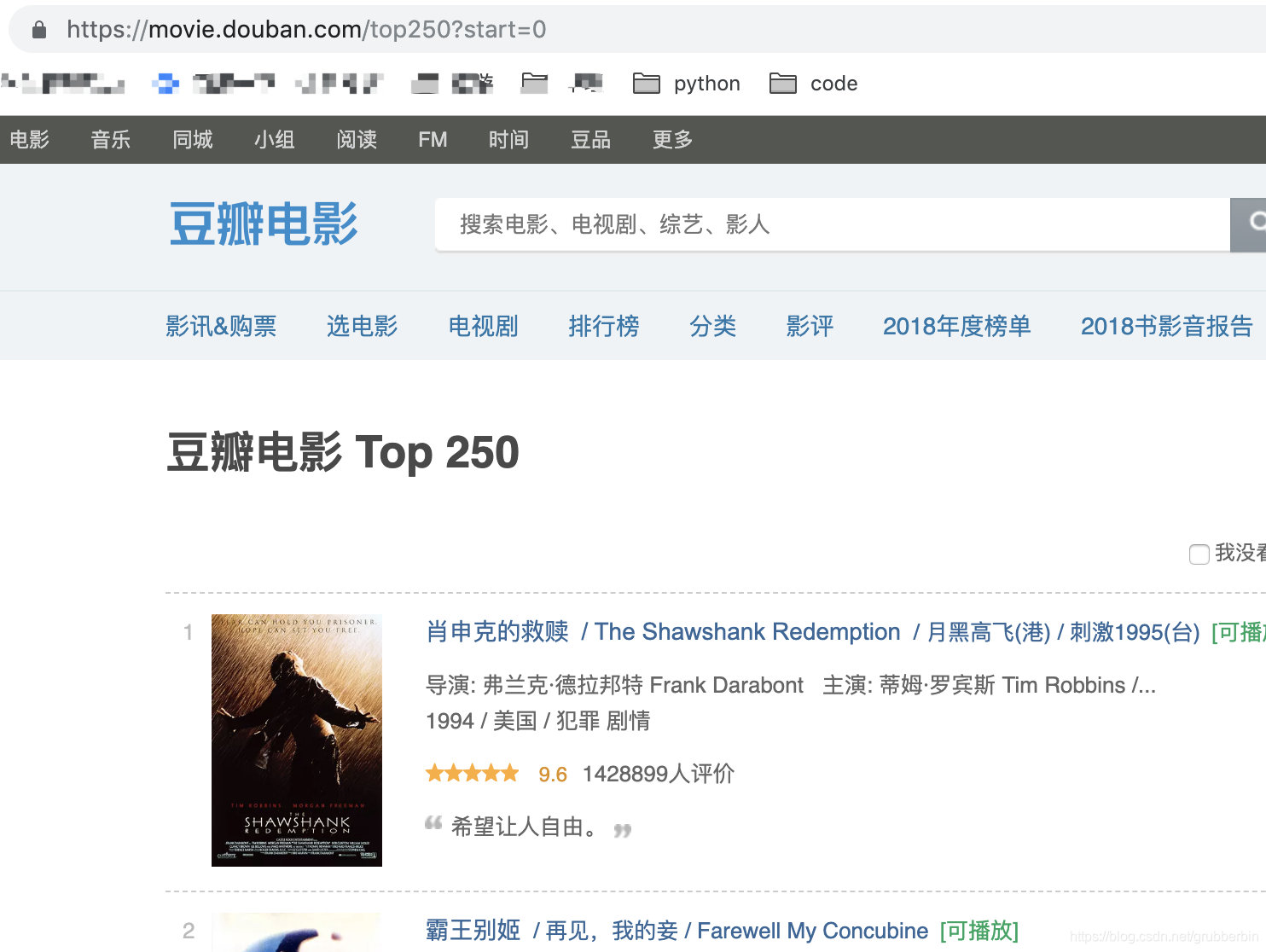Go to 影讯&购票 section
The height and width of the screenshot is (952, 1266).
221,326
